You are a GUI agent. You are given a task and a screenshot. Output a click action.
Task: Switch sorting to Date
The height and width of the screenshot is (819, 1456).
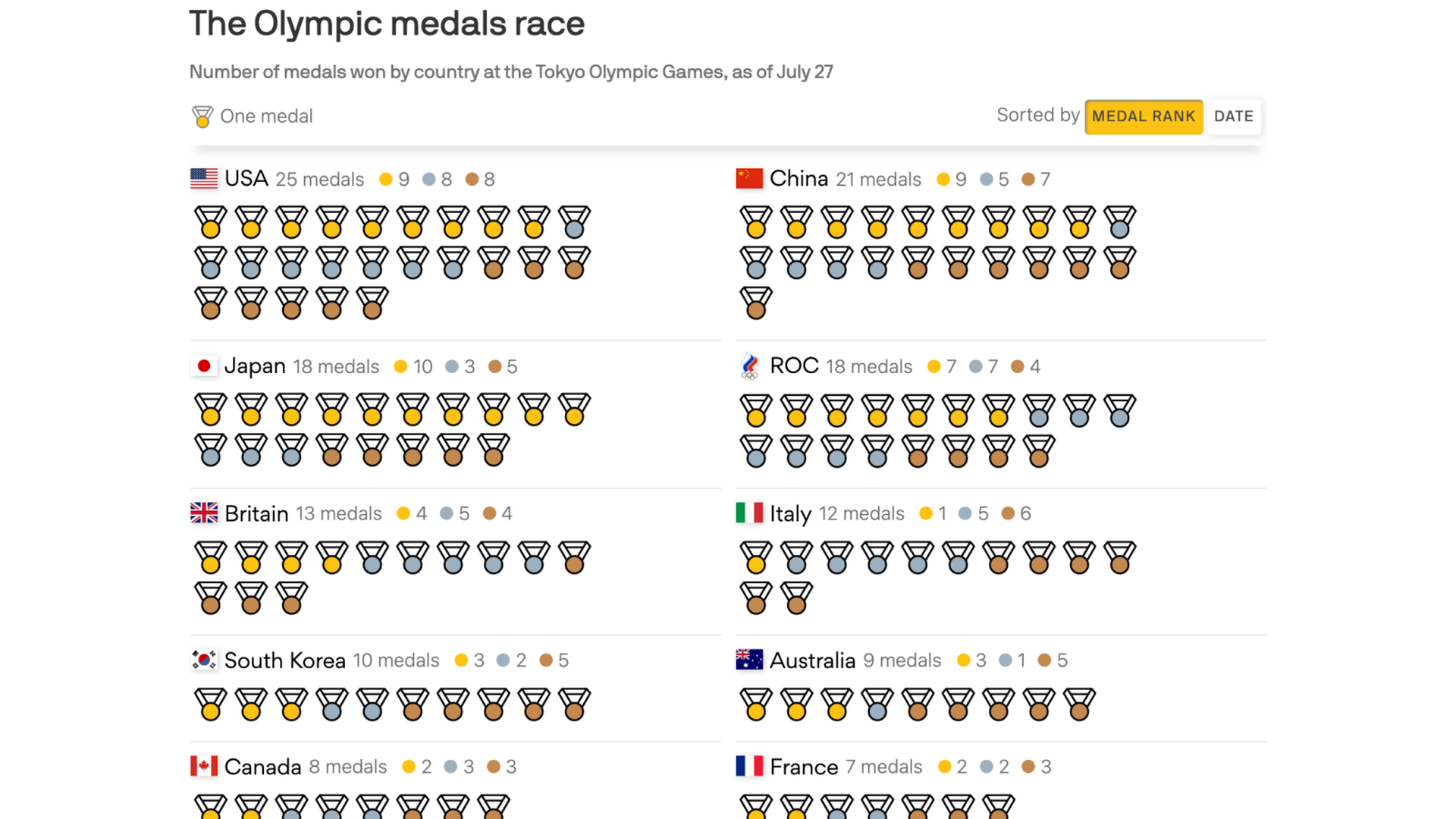(1233, 117)
